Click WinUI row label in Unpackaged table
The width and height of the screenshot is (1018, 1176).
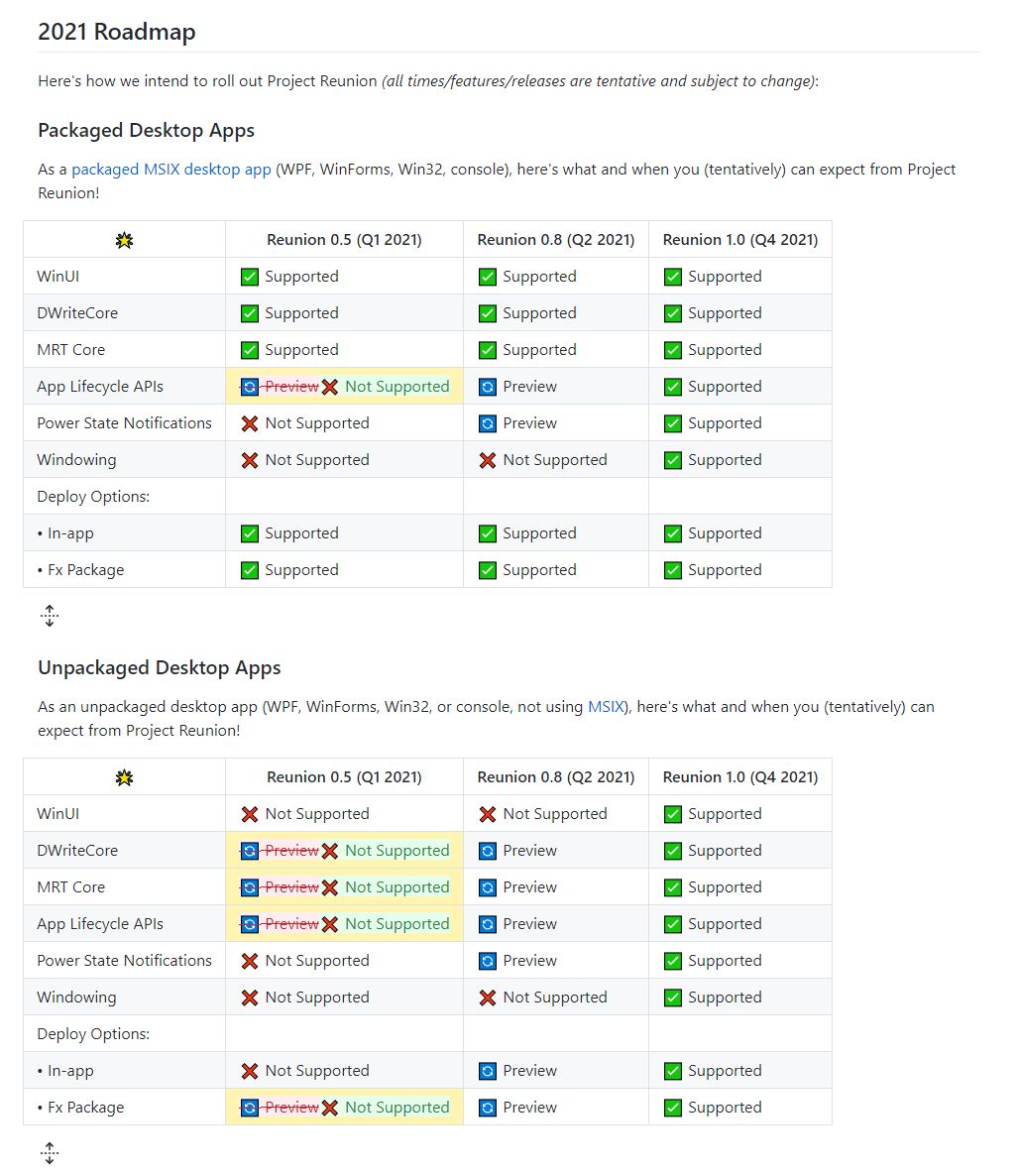coord(58,814)
